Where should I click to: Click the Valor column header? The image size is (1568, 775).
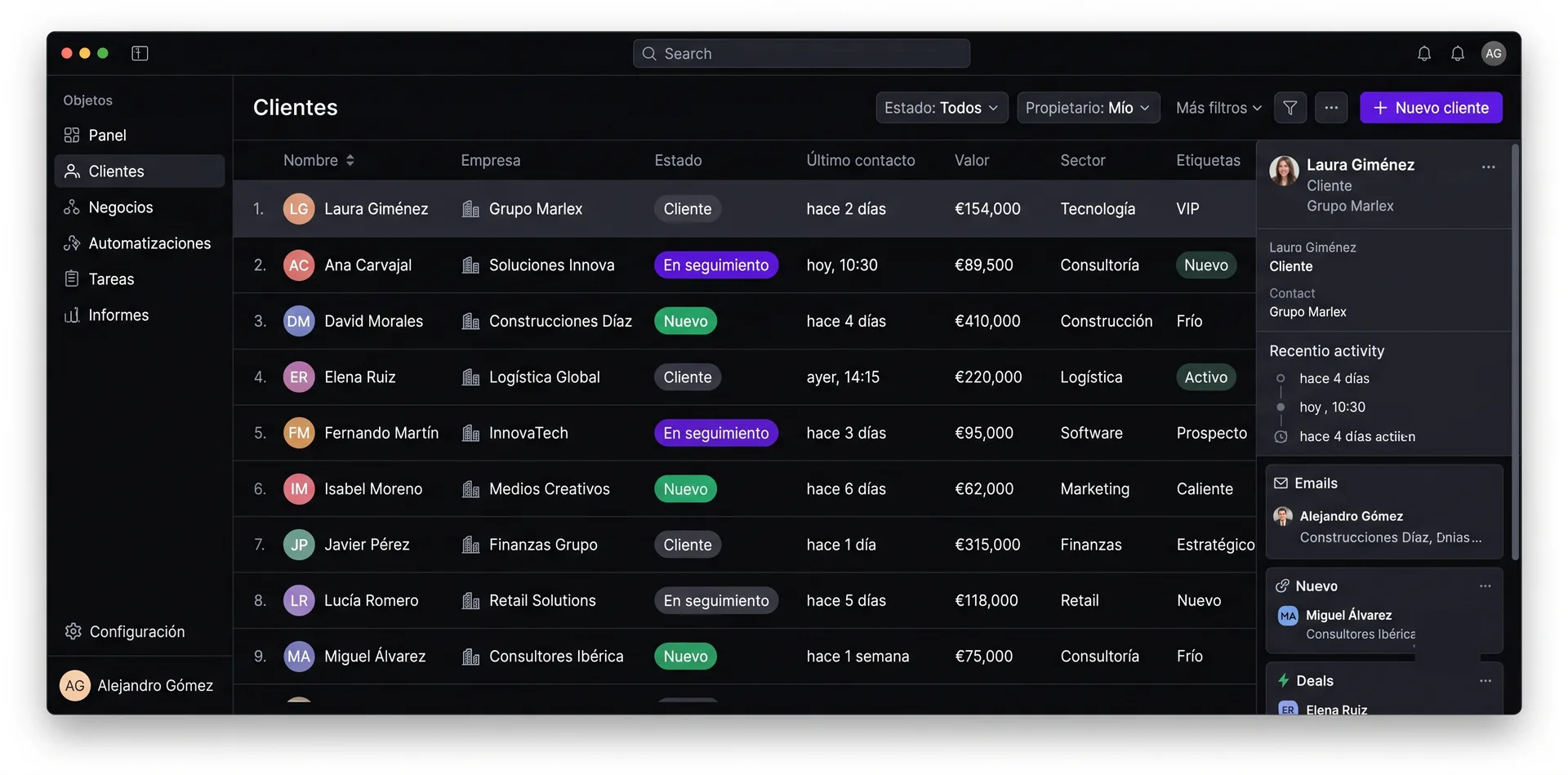click(x=972, y=160)
